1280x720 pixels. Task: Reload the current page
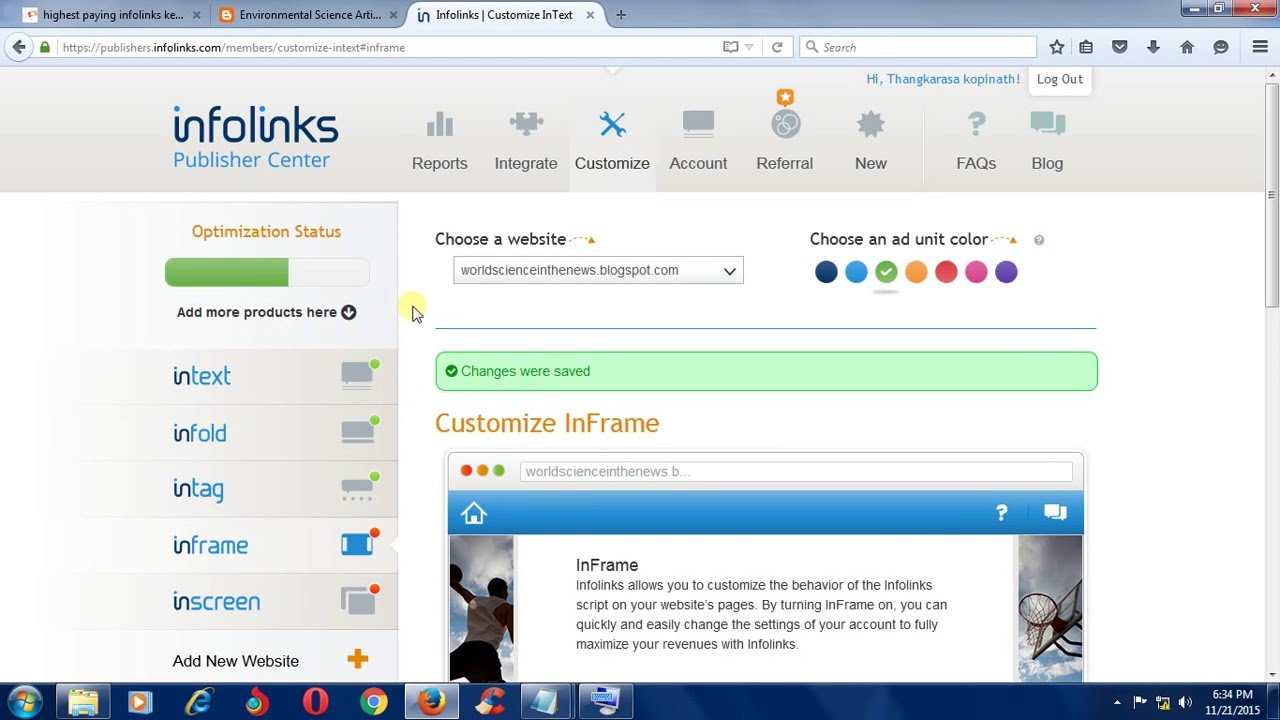(777, 47)
